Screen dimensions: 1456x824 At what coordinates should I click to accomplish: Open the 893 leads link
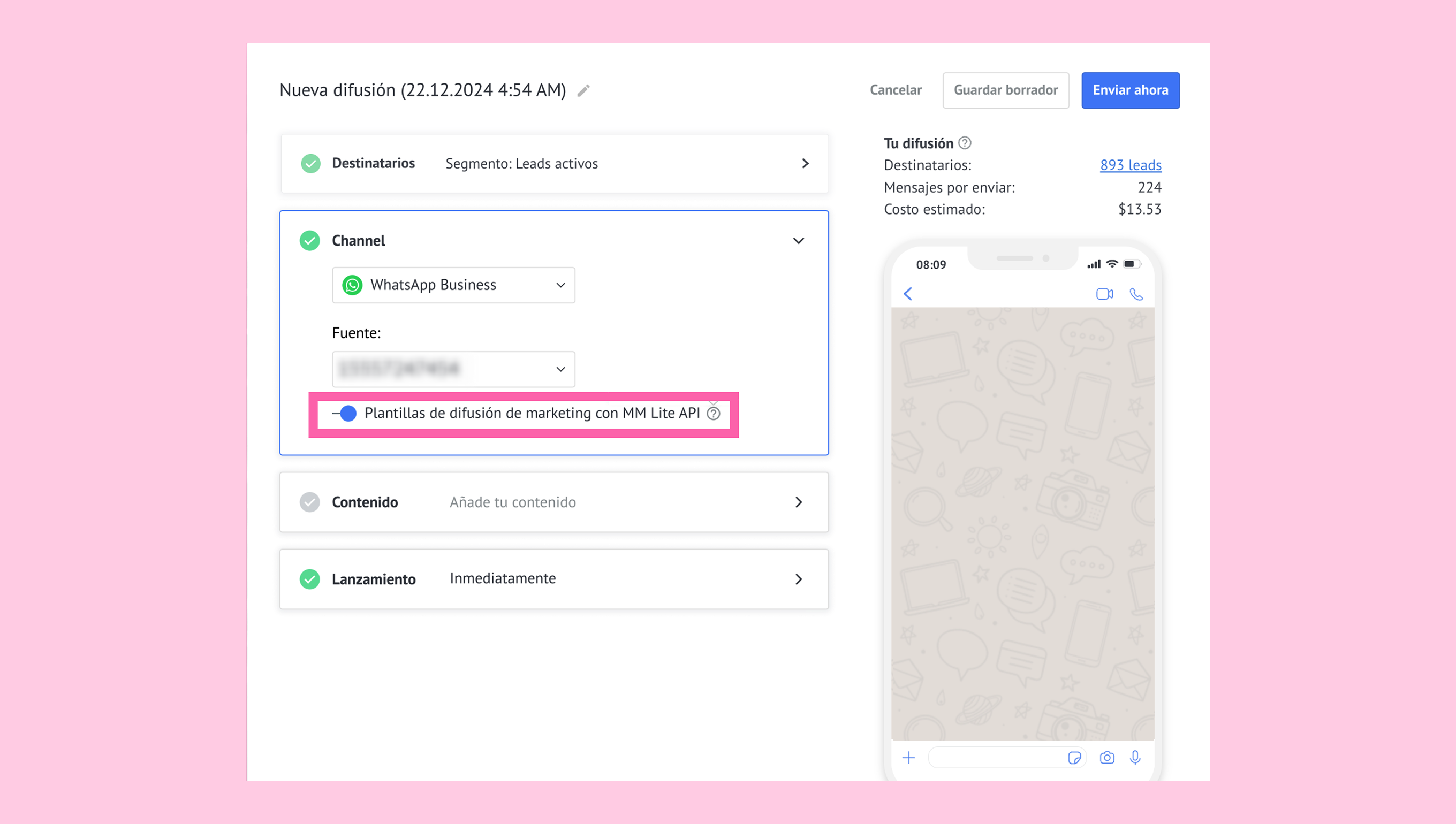pos(1131,165)
